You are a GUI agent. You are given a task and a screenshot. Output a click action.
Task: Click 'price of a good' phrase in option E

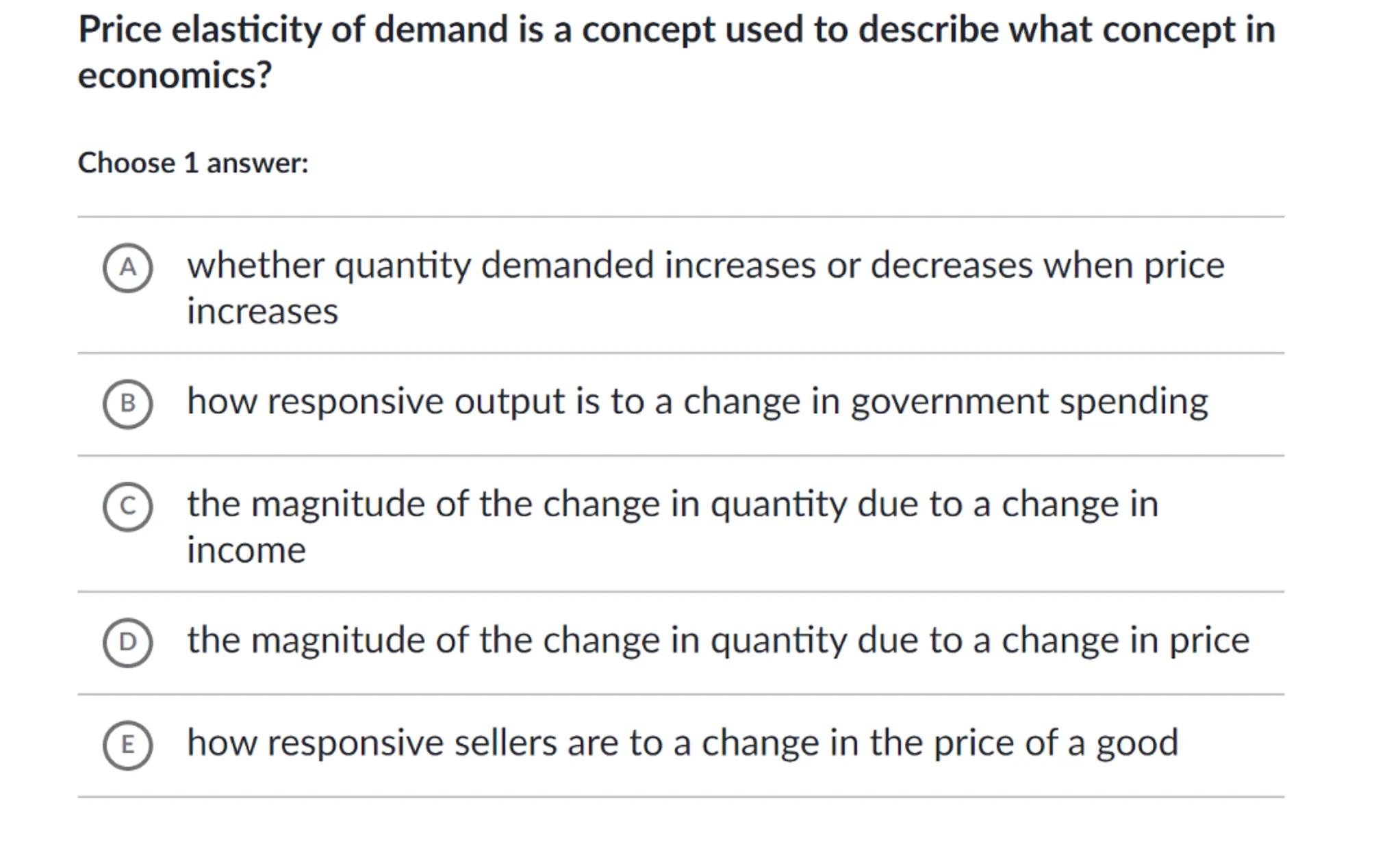(x=1056, y=743)
